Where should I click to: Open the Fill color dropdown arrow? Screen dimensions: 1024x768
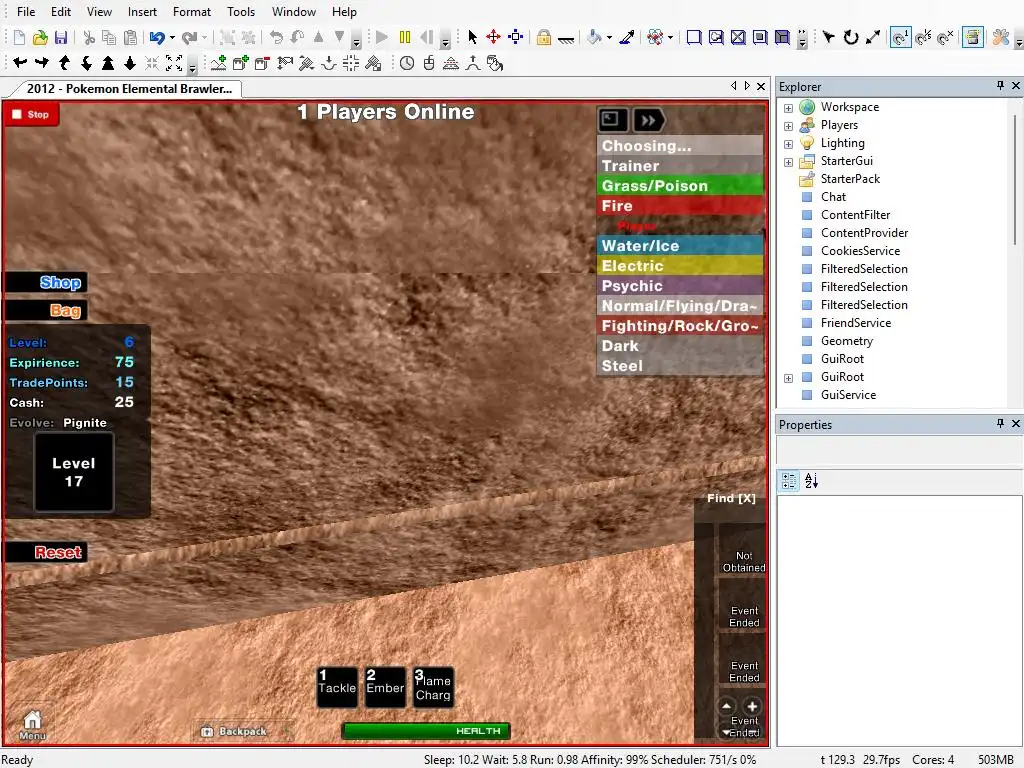point(609,38)
